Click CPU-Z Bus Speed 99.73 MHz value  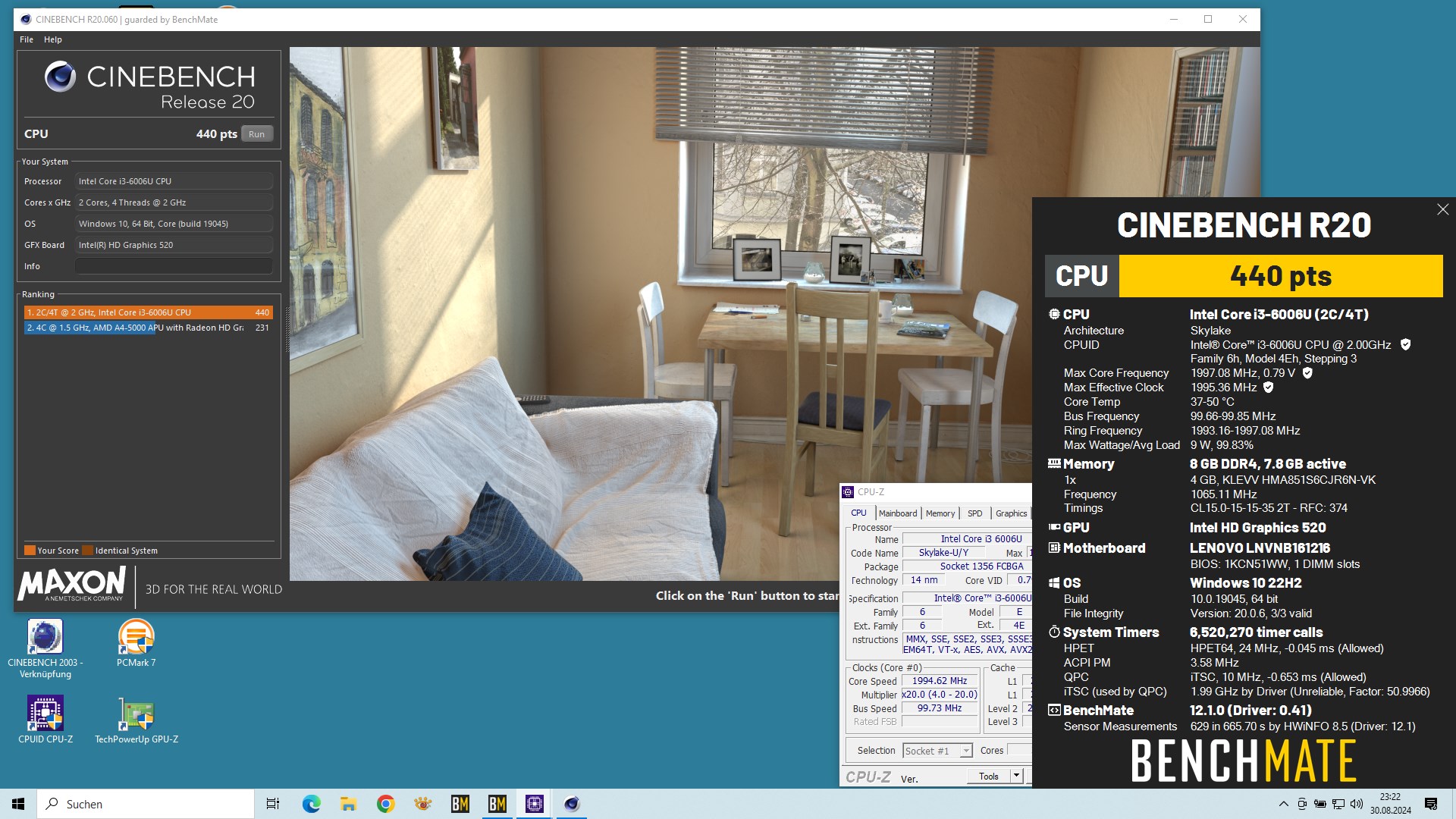(940, 708)
